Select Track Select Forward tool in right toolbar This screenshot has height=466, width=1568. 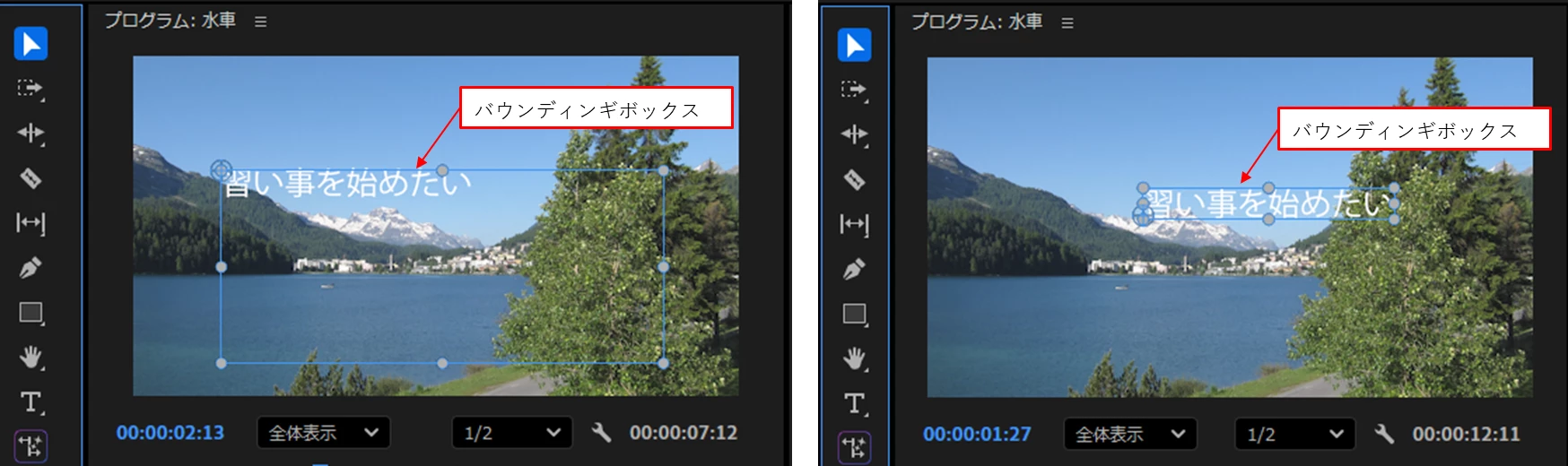click(854, 90)
